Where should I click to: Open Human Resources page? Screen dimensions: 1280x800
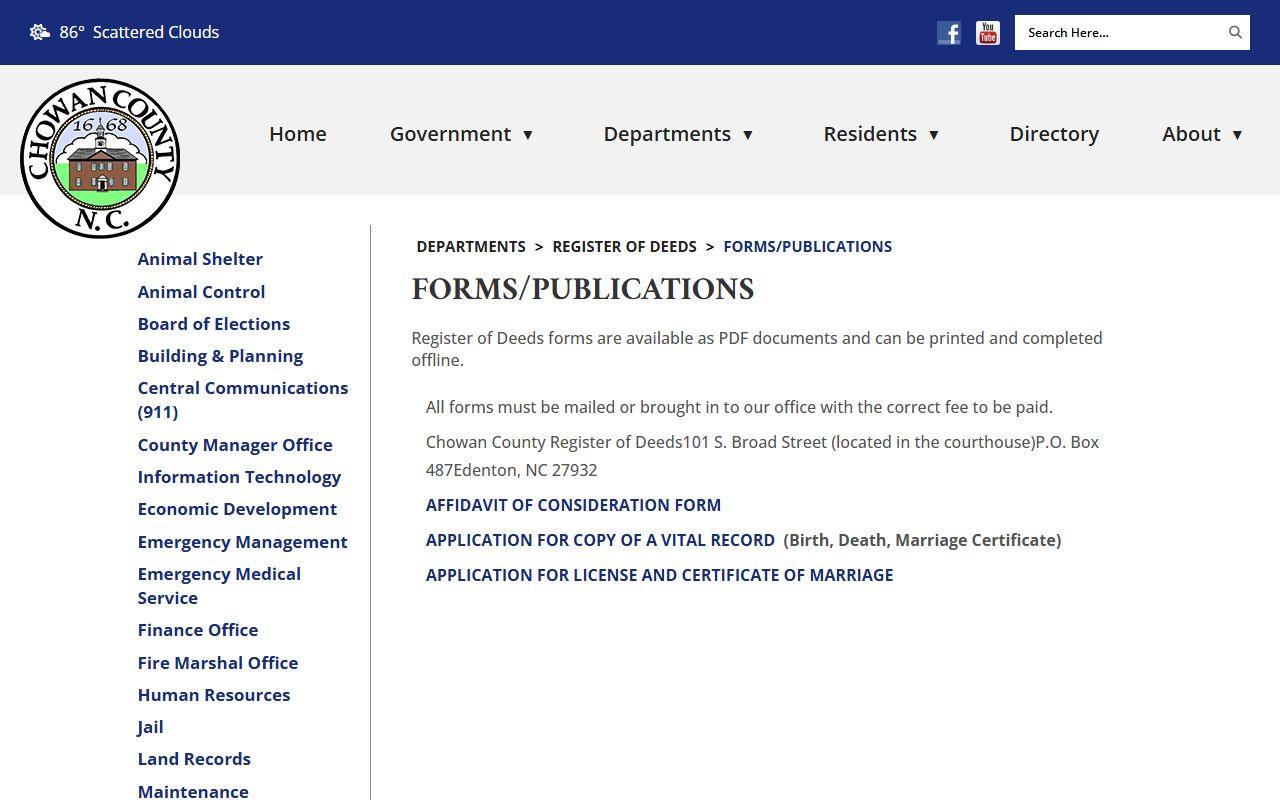coord(214,695)
